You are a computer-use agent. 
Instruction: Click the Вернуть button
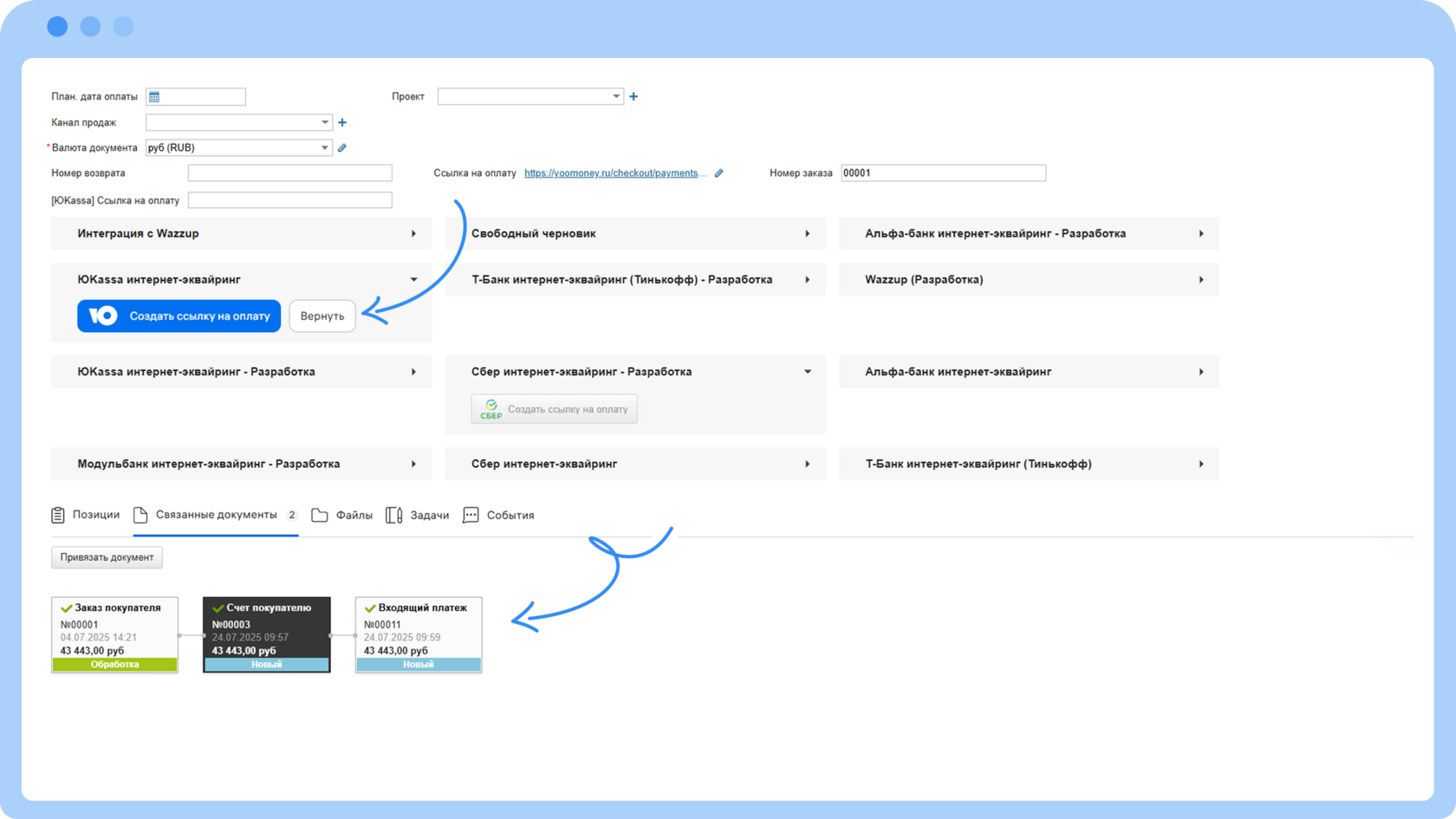pos(322,316)
